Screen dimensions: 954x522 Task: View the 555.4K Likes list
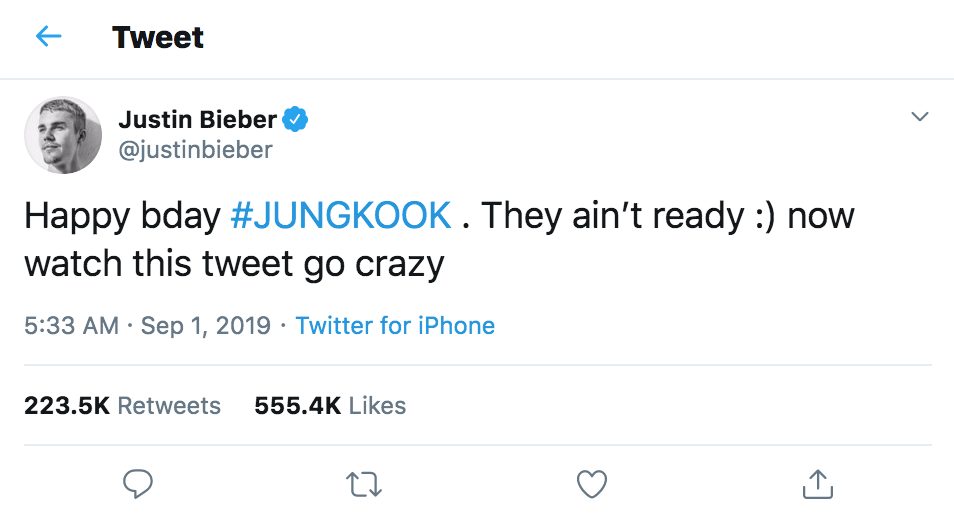point(330,405)
